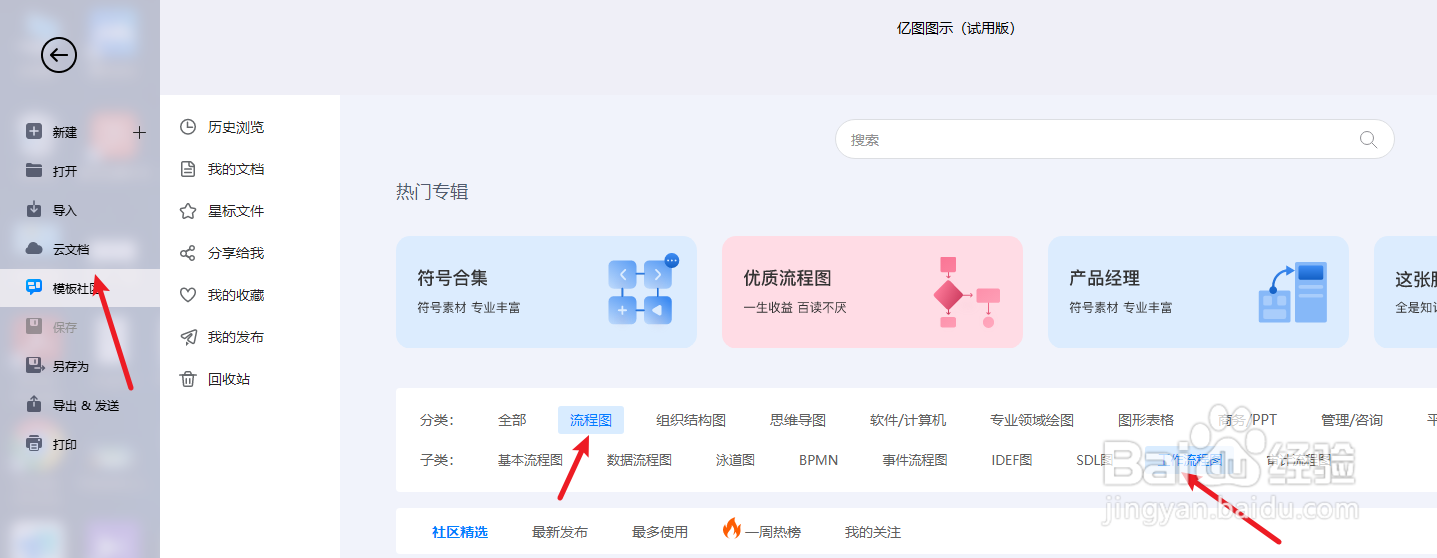Select category 思维导图

coord(798,420)
